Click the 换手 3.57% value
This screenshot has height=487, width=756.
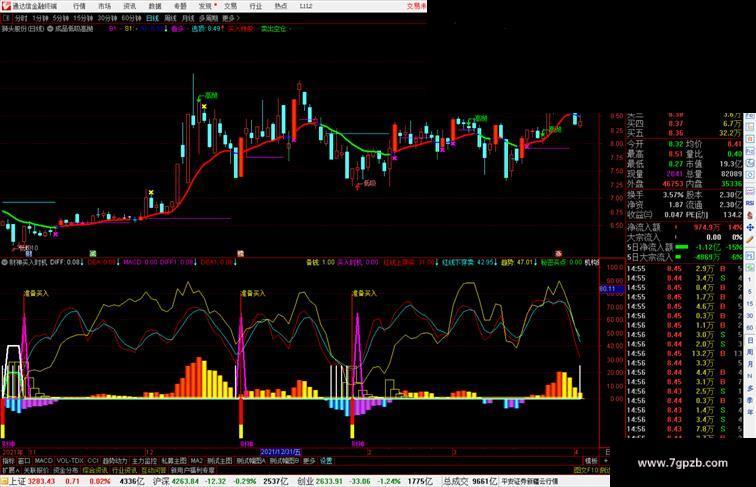[673, 195]
